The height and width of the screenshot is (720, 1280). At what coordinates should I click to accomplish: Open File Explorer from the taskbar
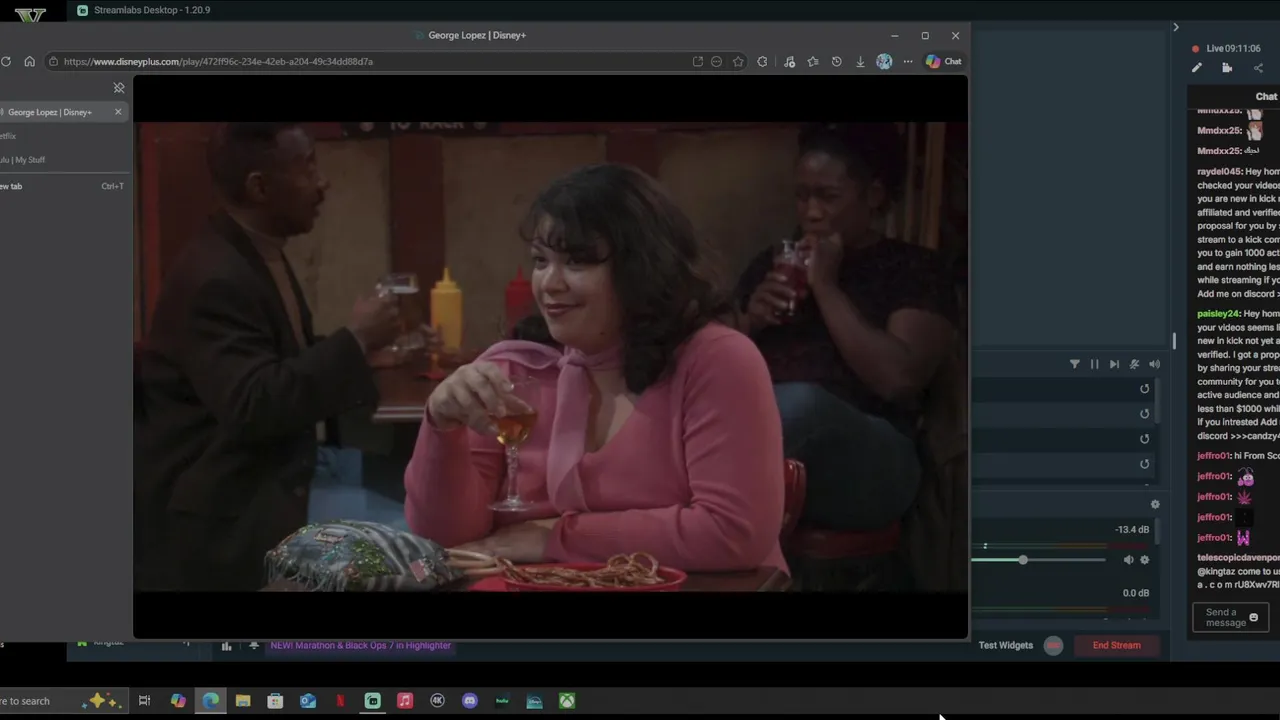[x=243, y=701]
